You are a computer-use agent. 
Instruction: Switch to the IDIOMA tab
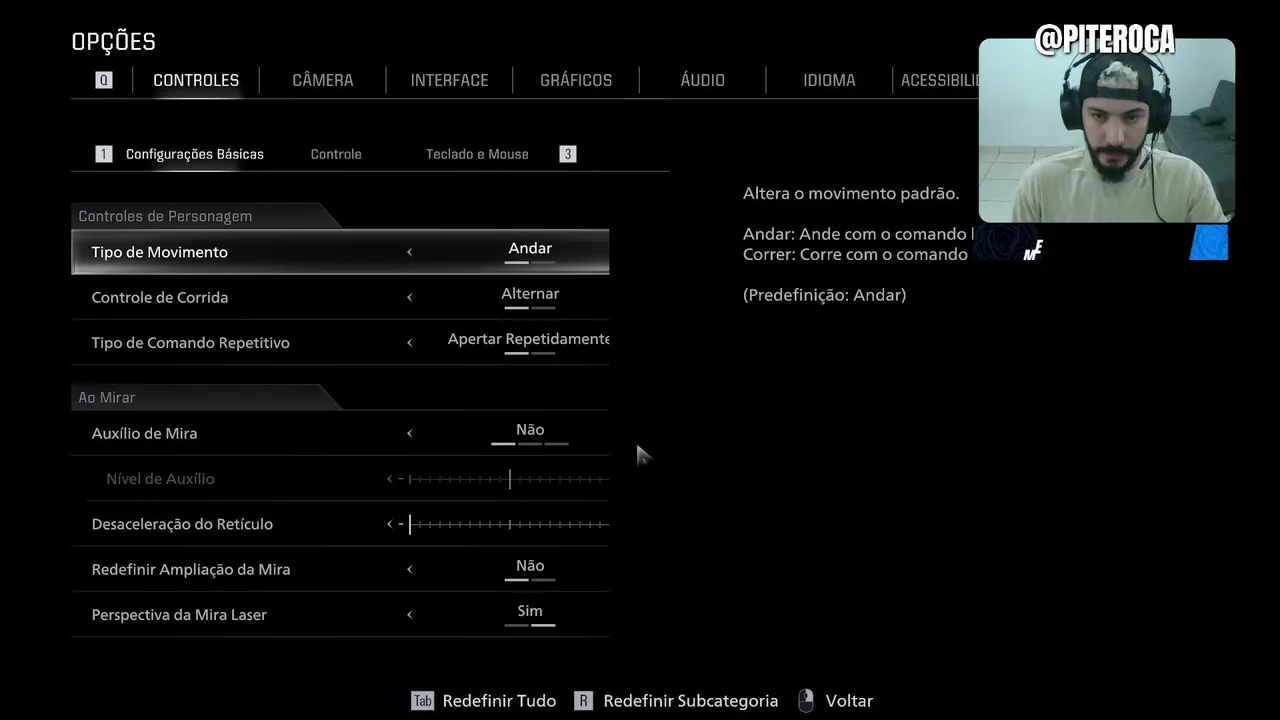pyautogui.click(x=829, y=80)
